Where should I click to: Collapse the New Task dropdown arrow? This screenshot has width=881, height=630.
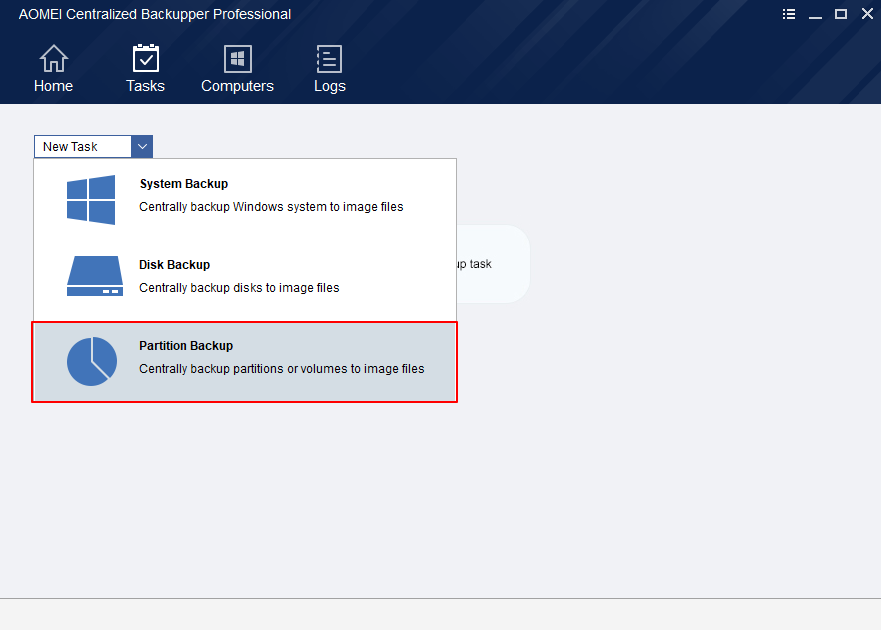[142, 147]
